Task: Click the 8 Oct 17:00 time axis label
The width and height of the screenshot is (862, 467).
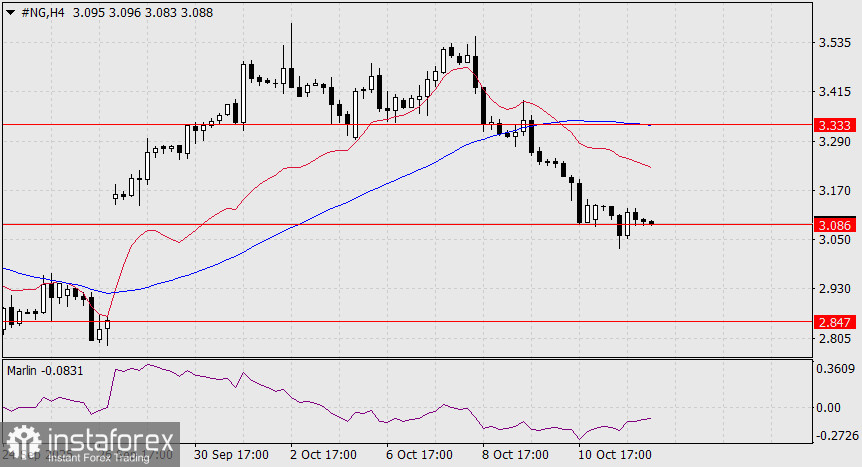Action: [x=515, y=455]
